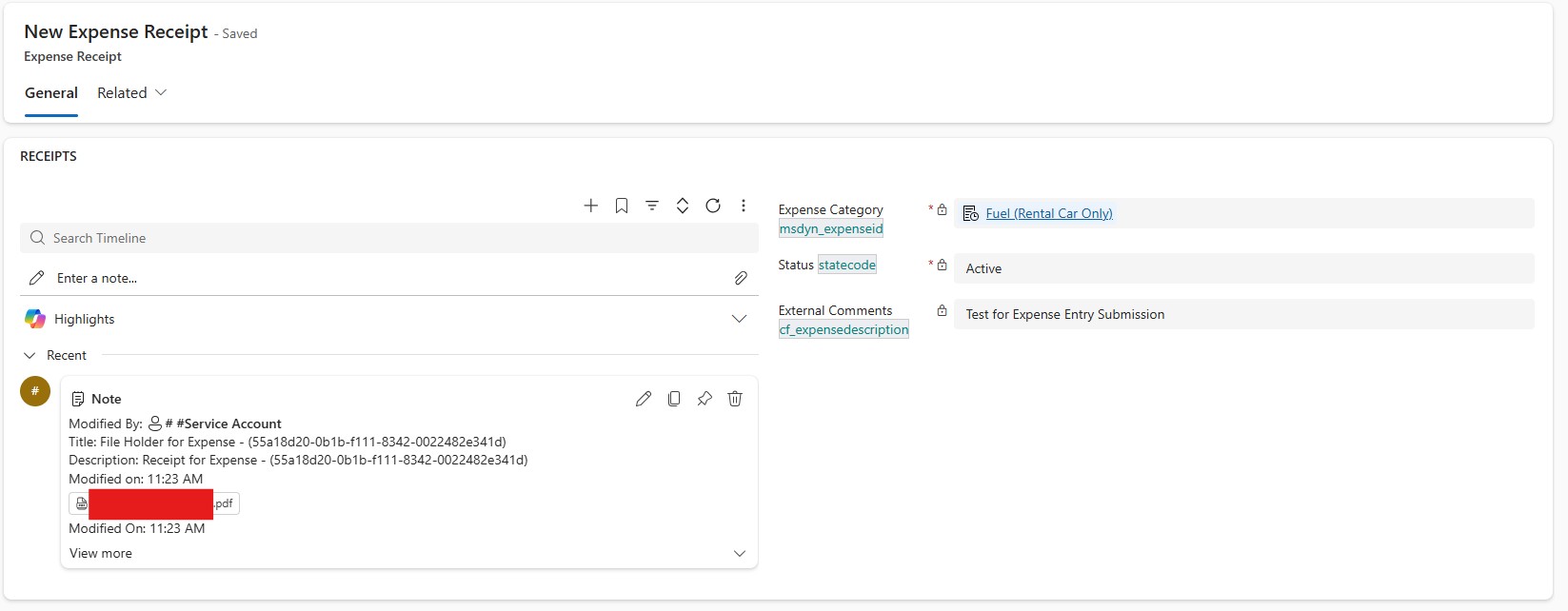
Task: Expand note details with View more chevron
Action: [x=740, y=553]
